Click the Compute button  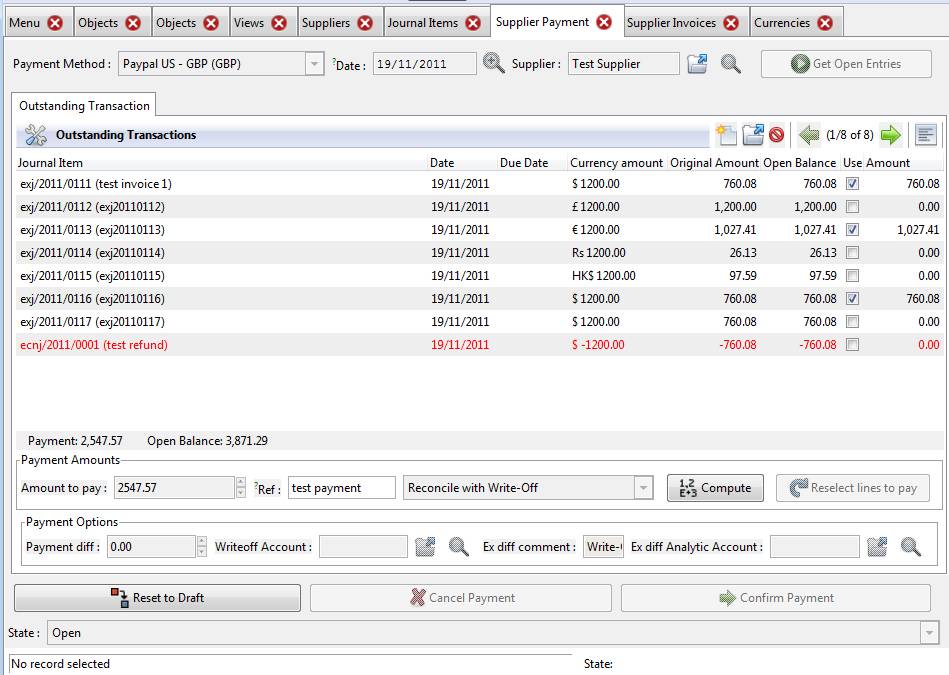pyautogui.click(x=715, y=488)
